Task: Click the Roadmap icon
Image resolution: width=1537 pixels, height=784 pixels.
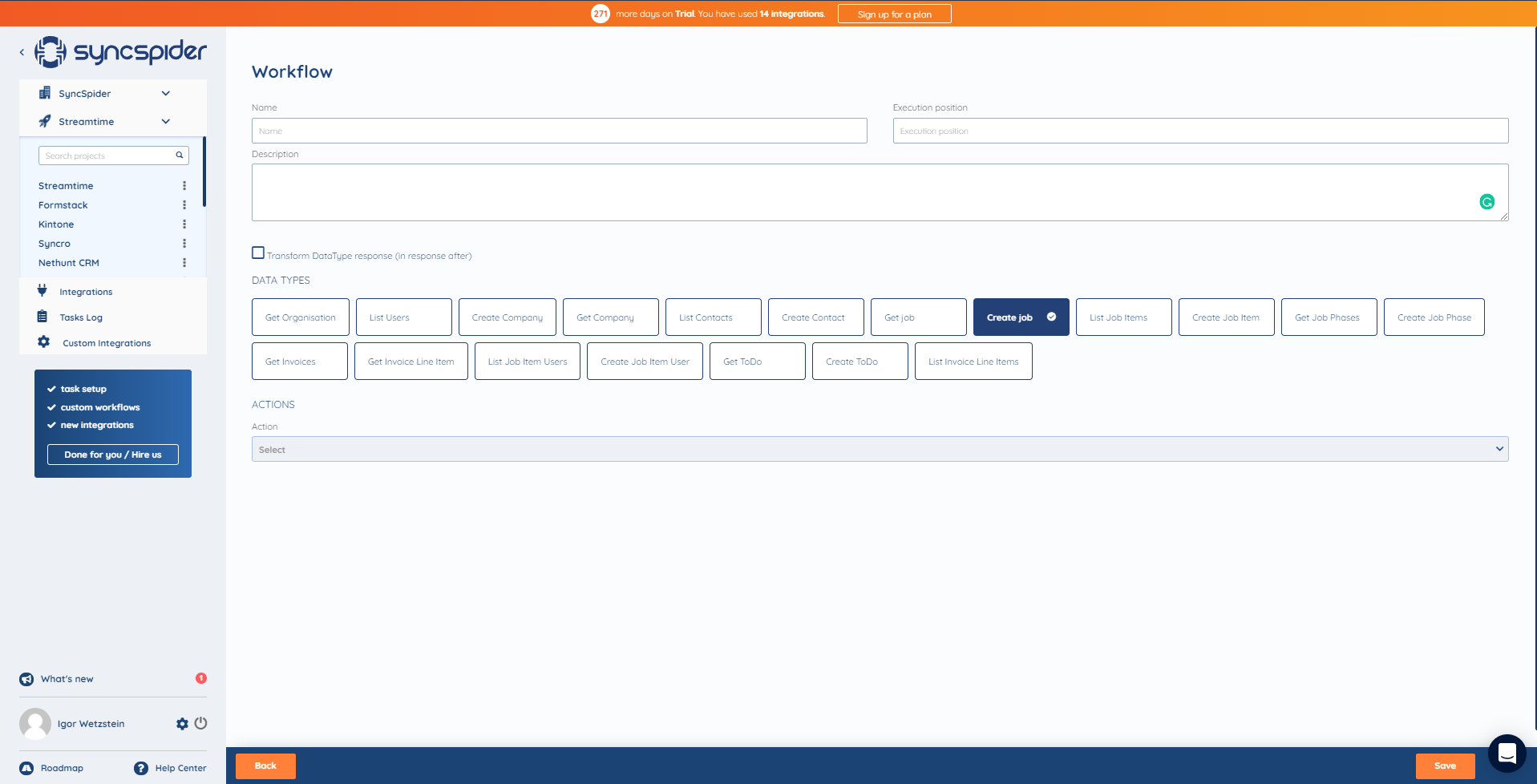Action: click(26, 768)
